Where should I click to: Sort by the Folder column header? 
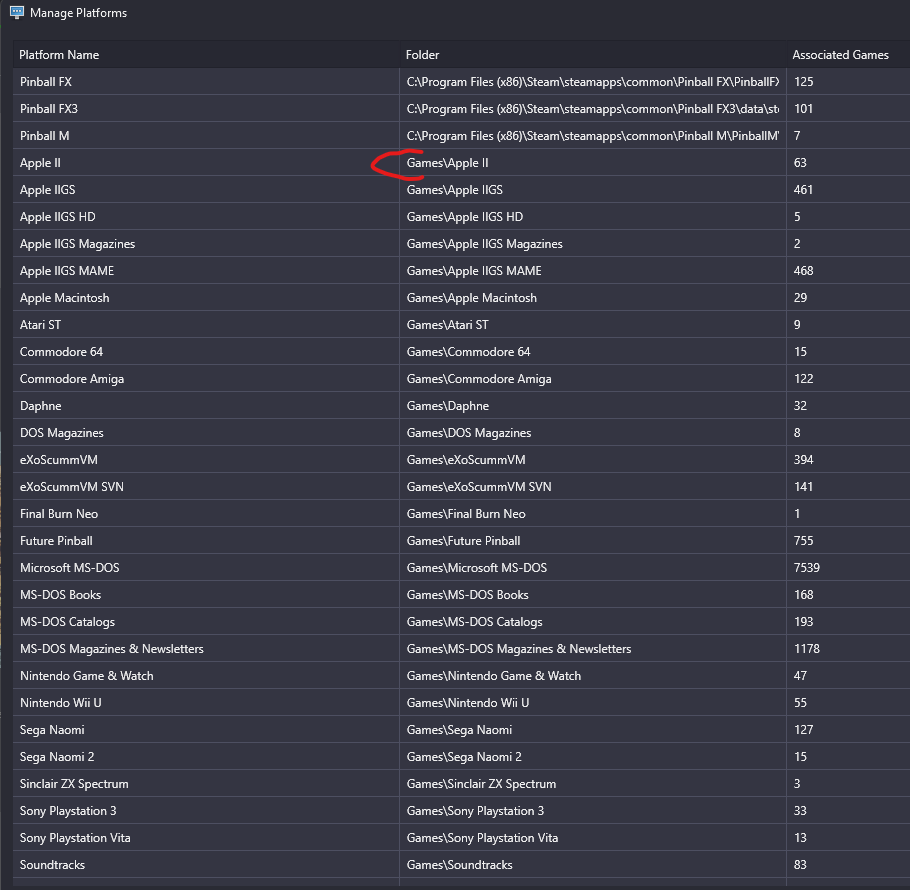(593, 55)
